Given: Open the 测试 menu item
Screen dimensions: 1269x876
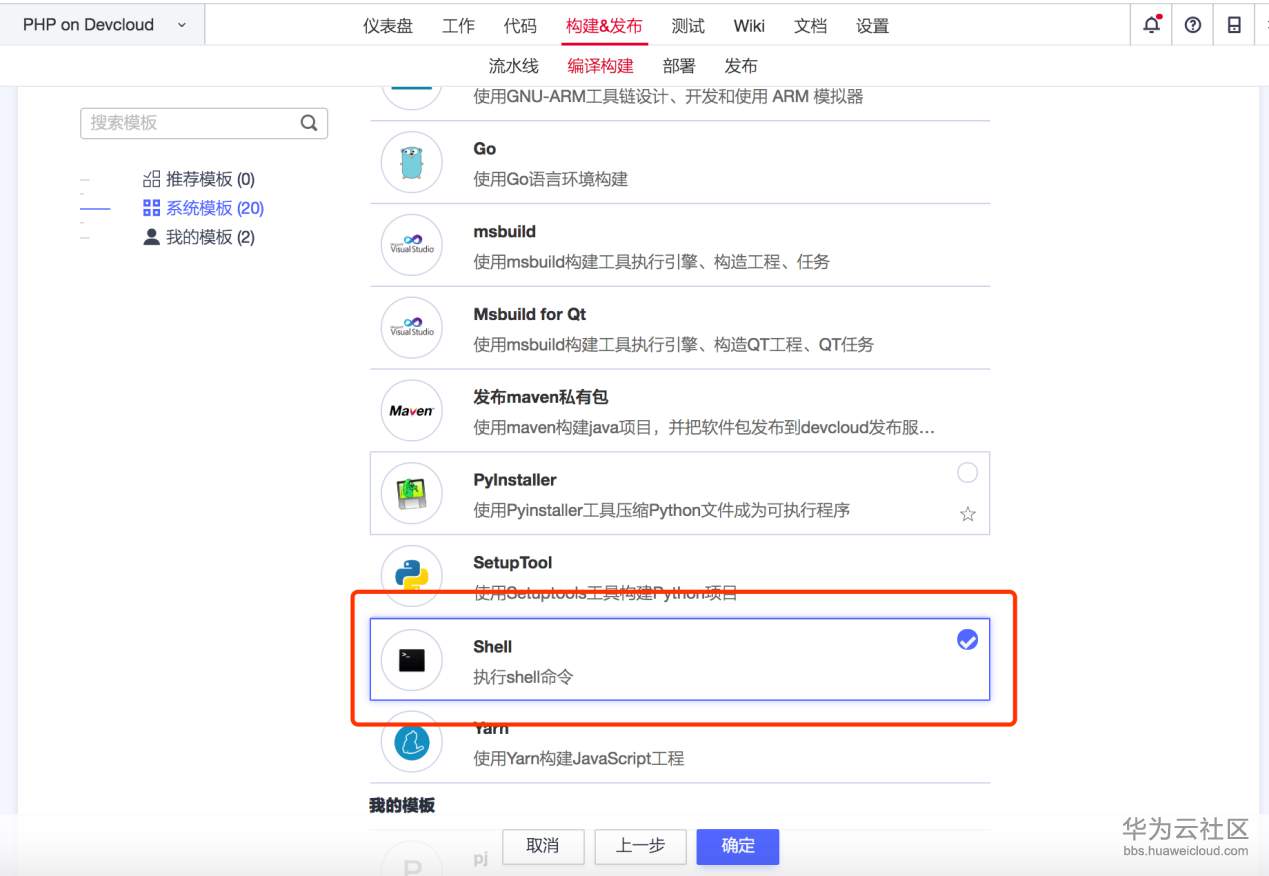Looking at the screenshot, I should [x=687, y=26].
